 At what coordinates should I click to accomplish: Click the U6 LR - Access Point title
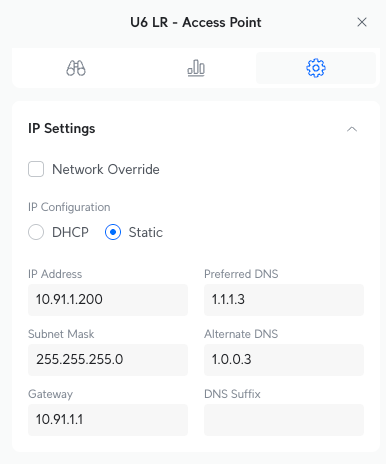pyautogui.click(x=196, y=22)
